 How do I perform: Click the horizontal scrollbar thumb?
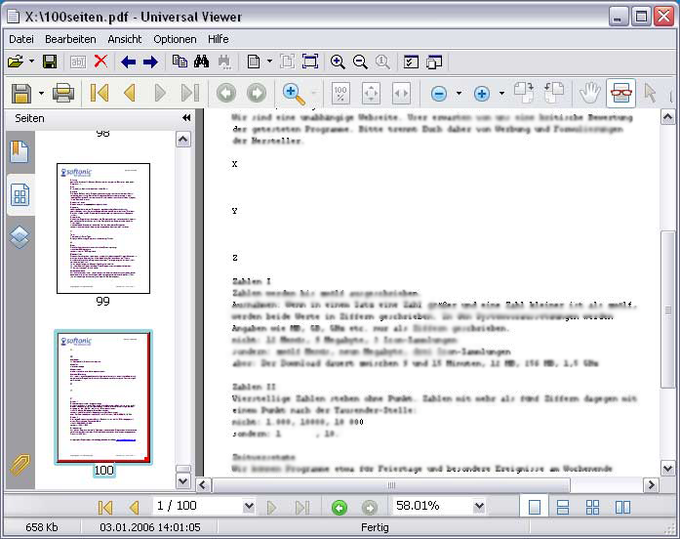391,485
